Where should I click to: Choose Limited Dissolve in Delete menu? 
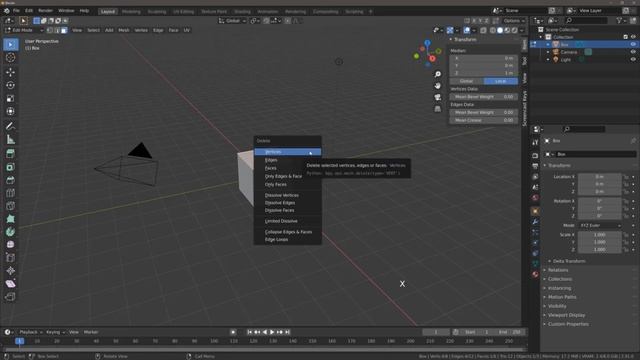pos(288,221)
